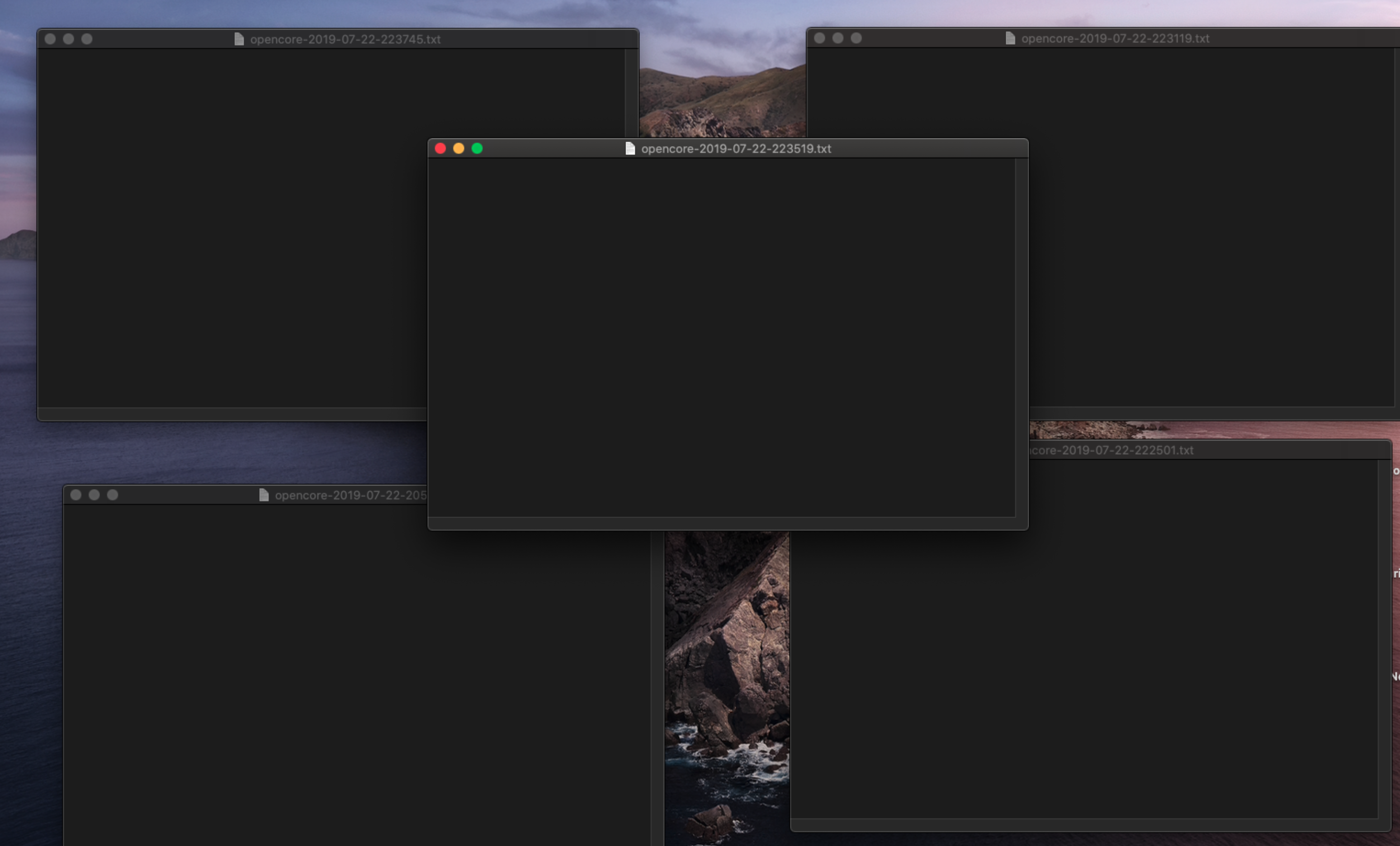Click the middle gray control dot on the bottom-left window
The width and height of the screenshot is (1400, 846).
[x=95, y=494]
